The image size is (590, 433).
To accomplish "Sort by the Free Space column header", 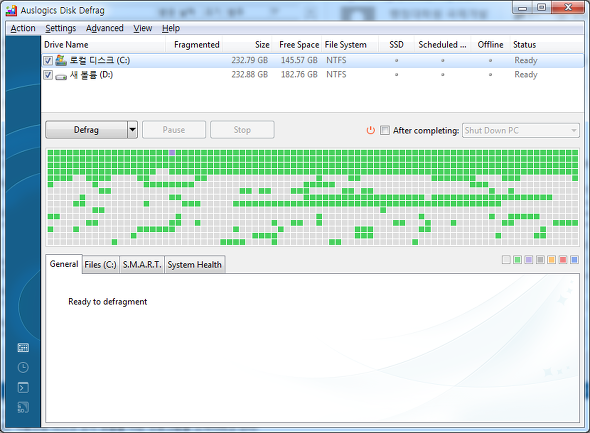I will pyautogui.click(x=297, y=45).
